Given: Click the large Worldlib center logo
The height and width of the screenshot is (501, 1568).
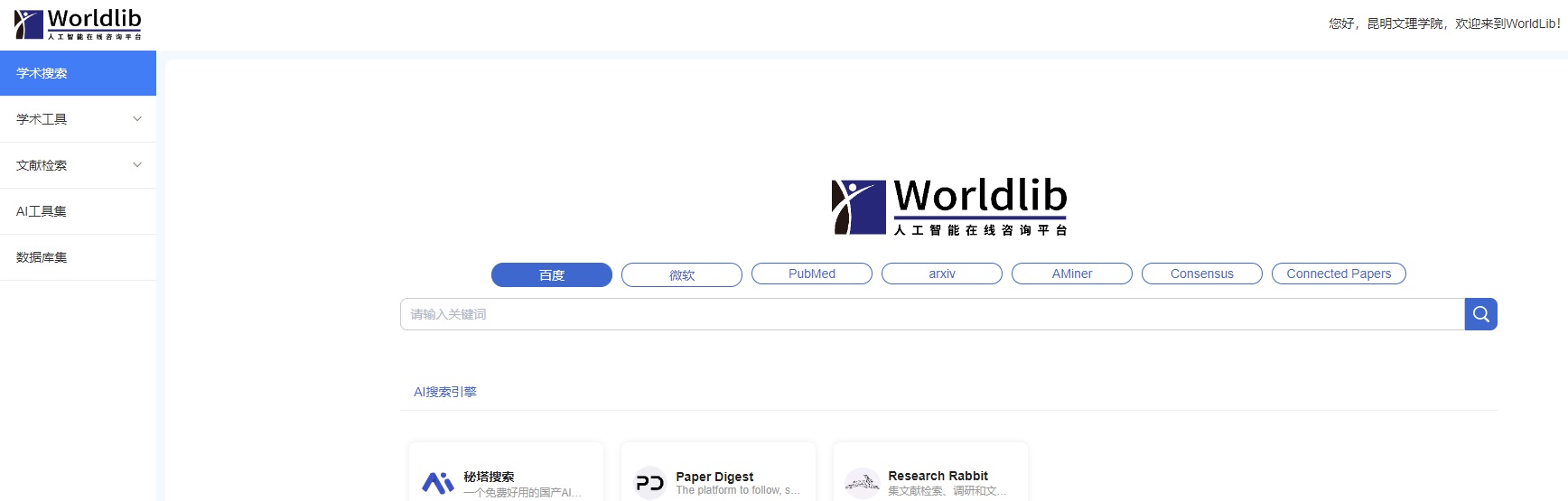Looking at the screenshot, I should coord(949,207).
